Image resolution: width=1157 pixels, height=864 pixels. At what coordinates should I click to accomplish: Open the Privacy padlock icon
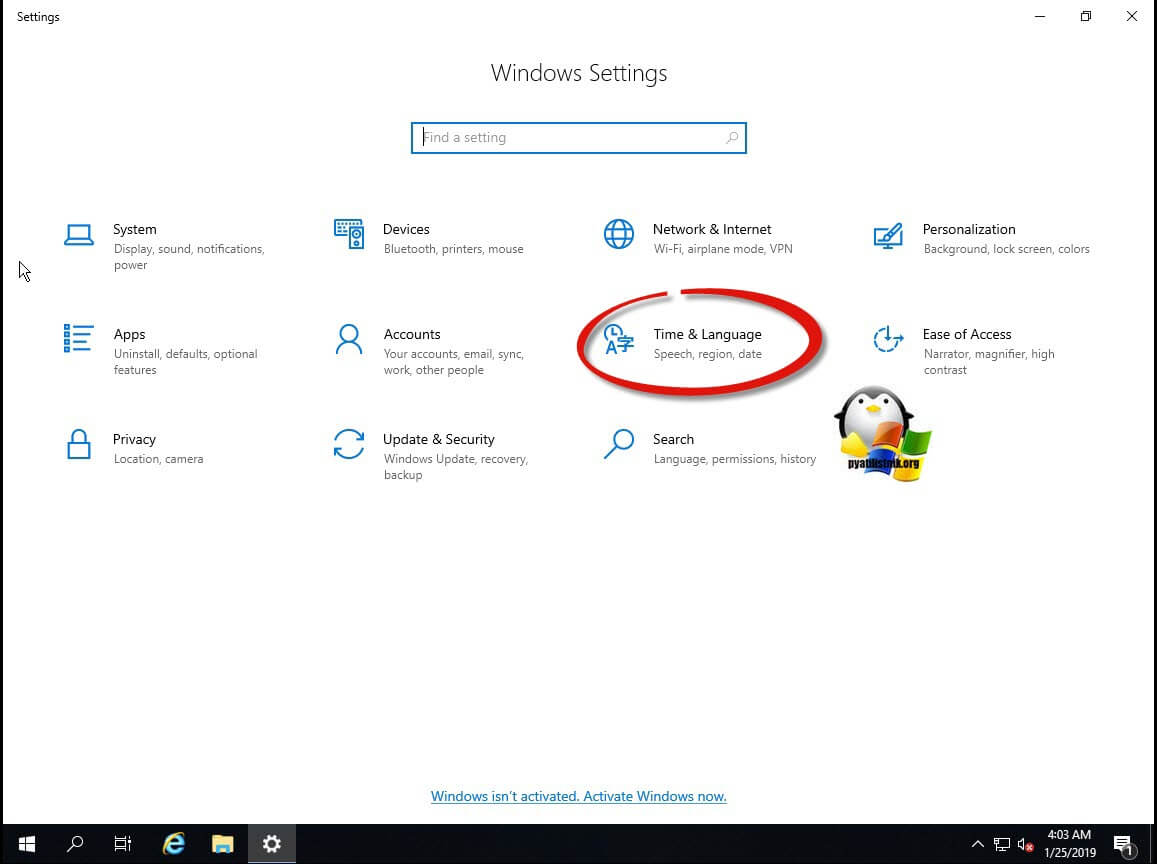(79, 444)
